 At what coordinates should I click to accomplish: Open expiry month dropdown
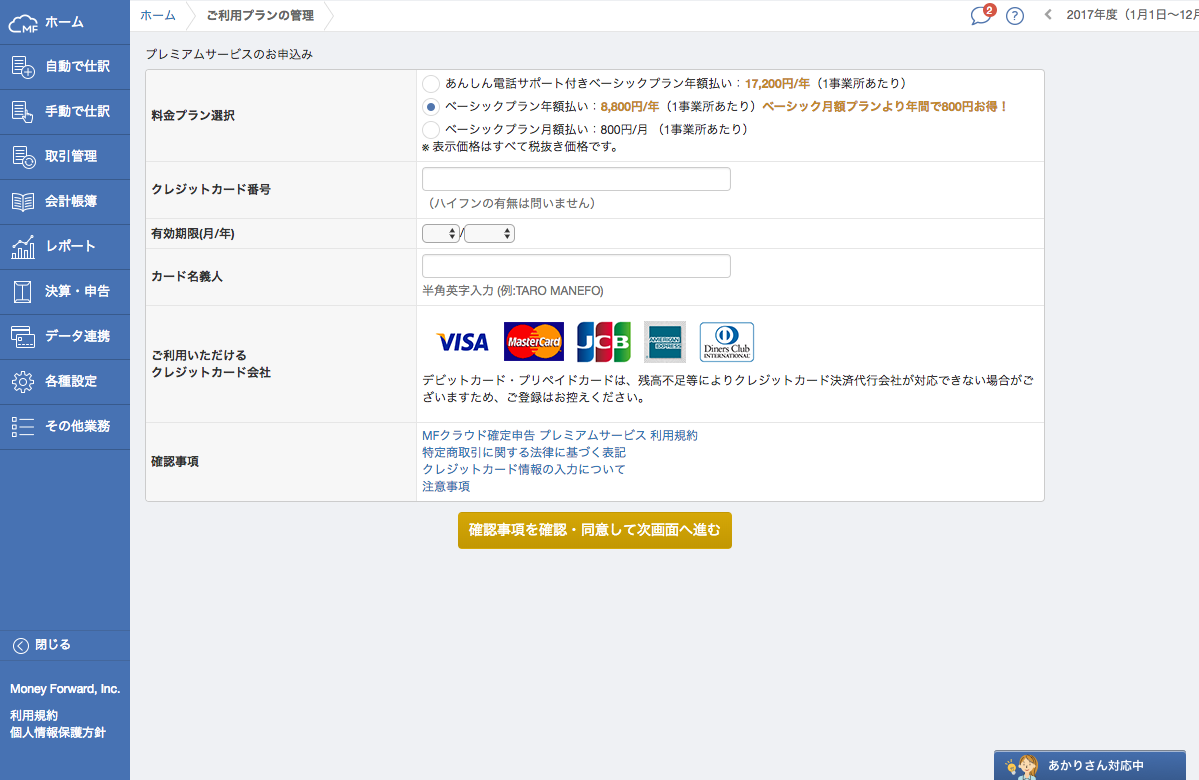point(441,233)
